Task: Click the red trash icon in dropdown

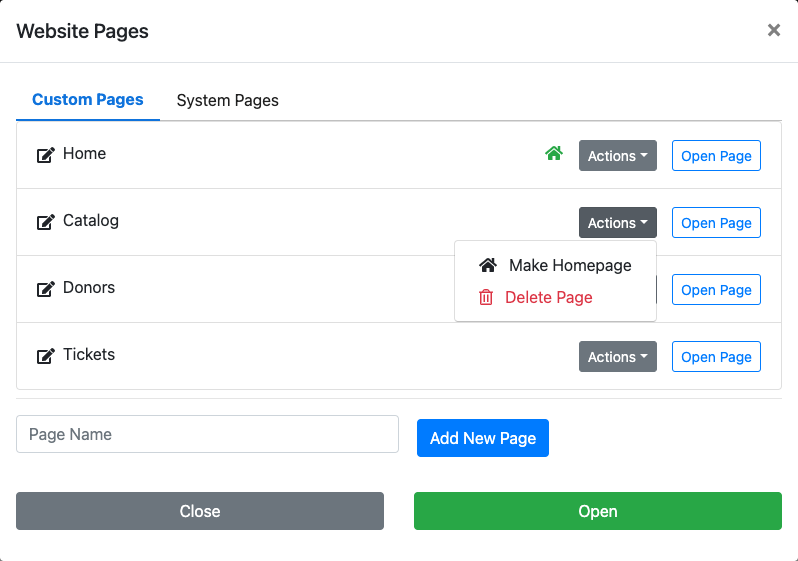Action: coord(486,297)
